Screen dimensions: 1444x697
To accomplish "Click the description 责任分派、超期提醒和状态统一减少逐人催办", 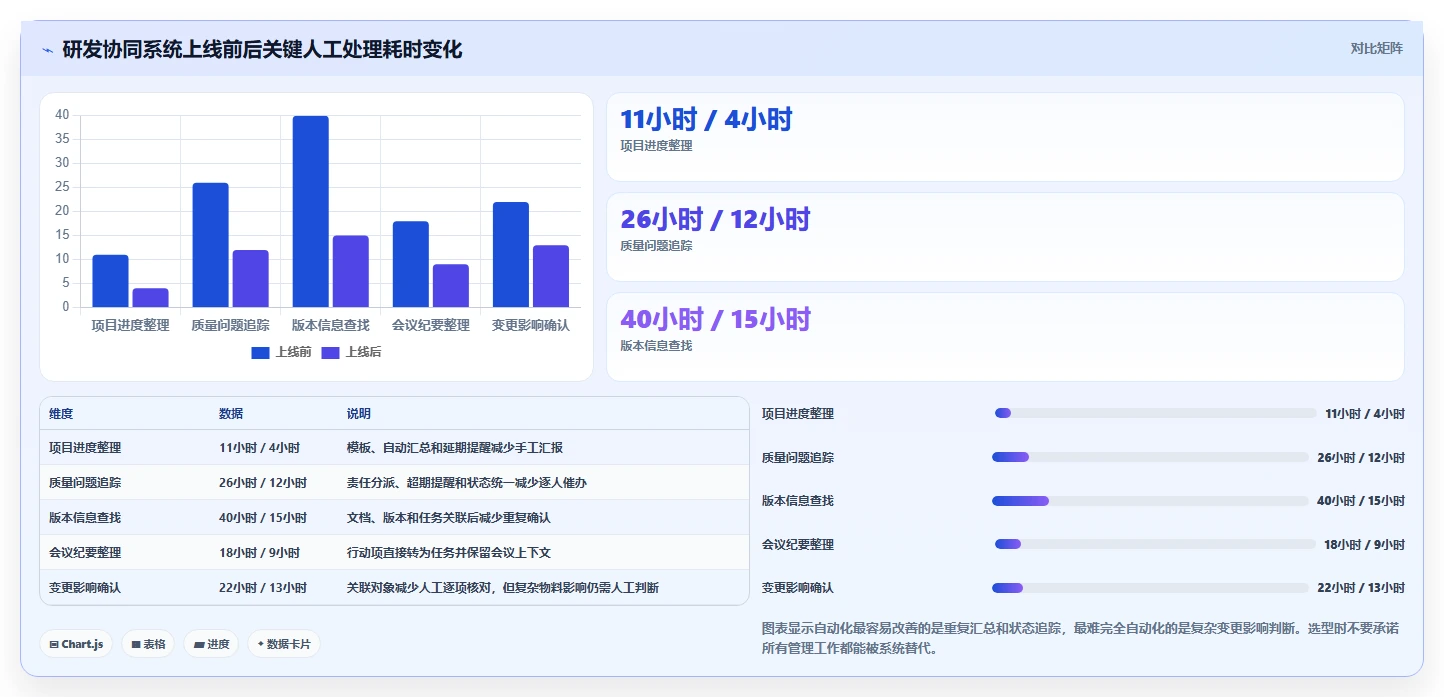I will click(x=467, y=483).
